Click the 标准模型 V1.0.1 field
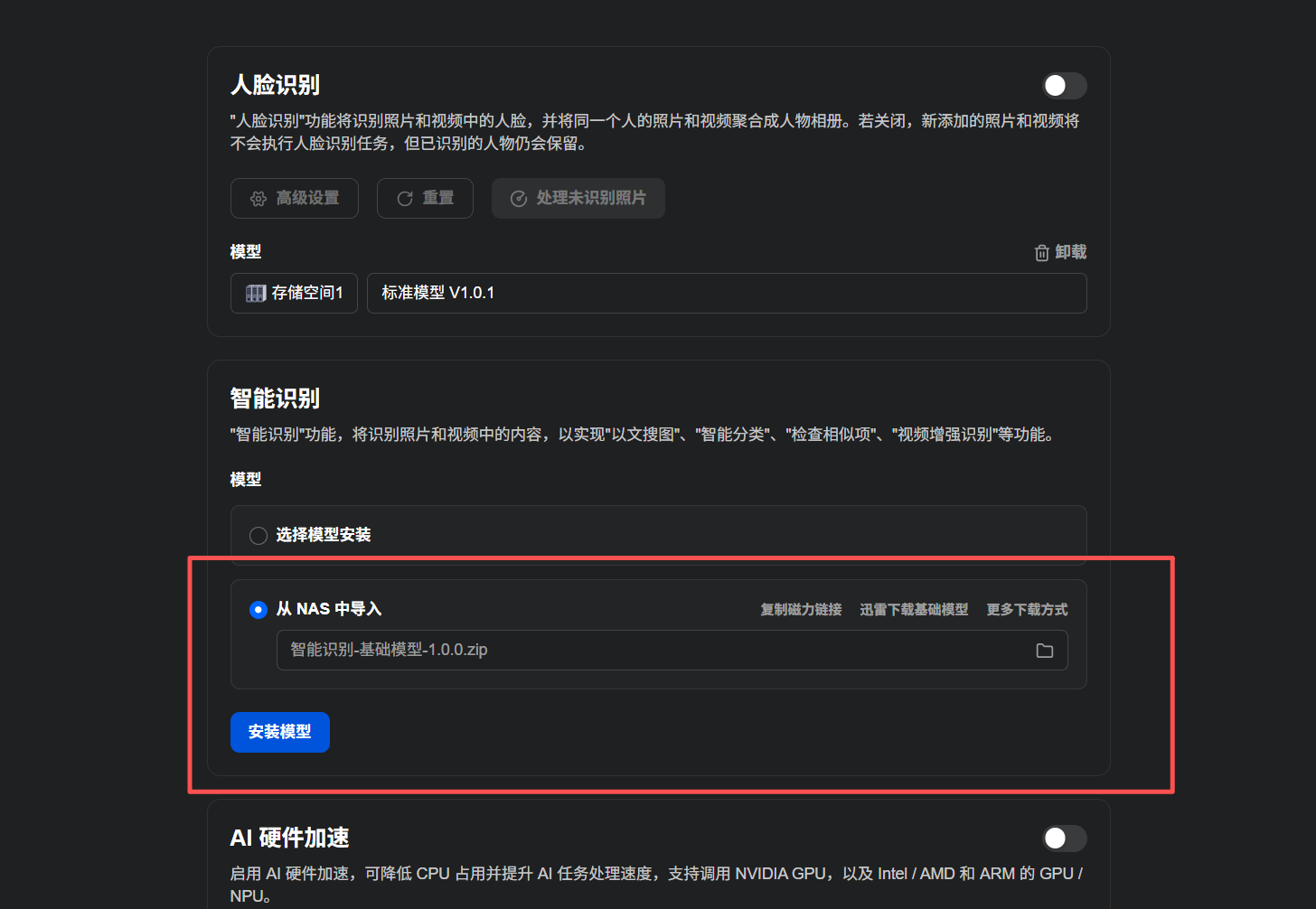This screenshot has height=909, width=1316. point(727,294)
